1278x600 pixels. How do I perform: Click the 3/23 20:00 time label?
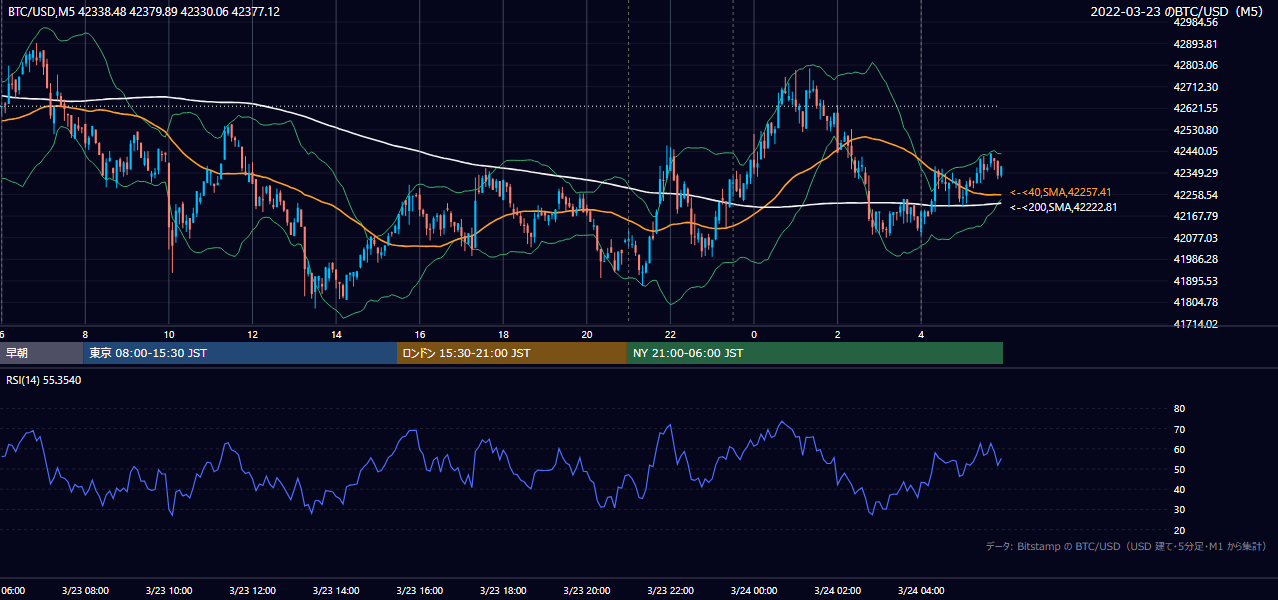point(586,591)
